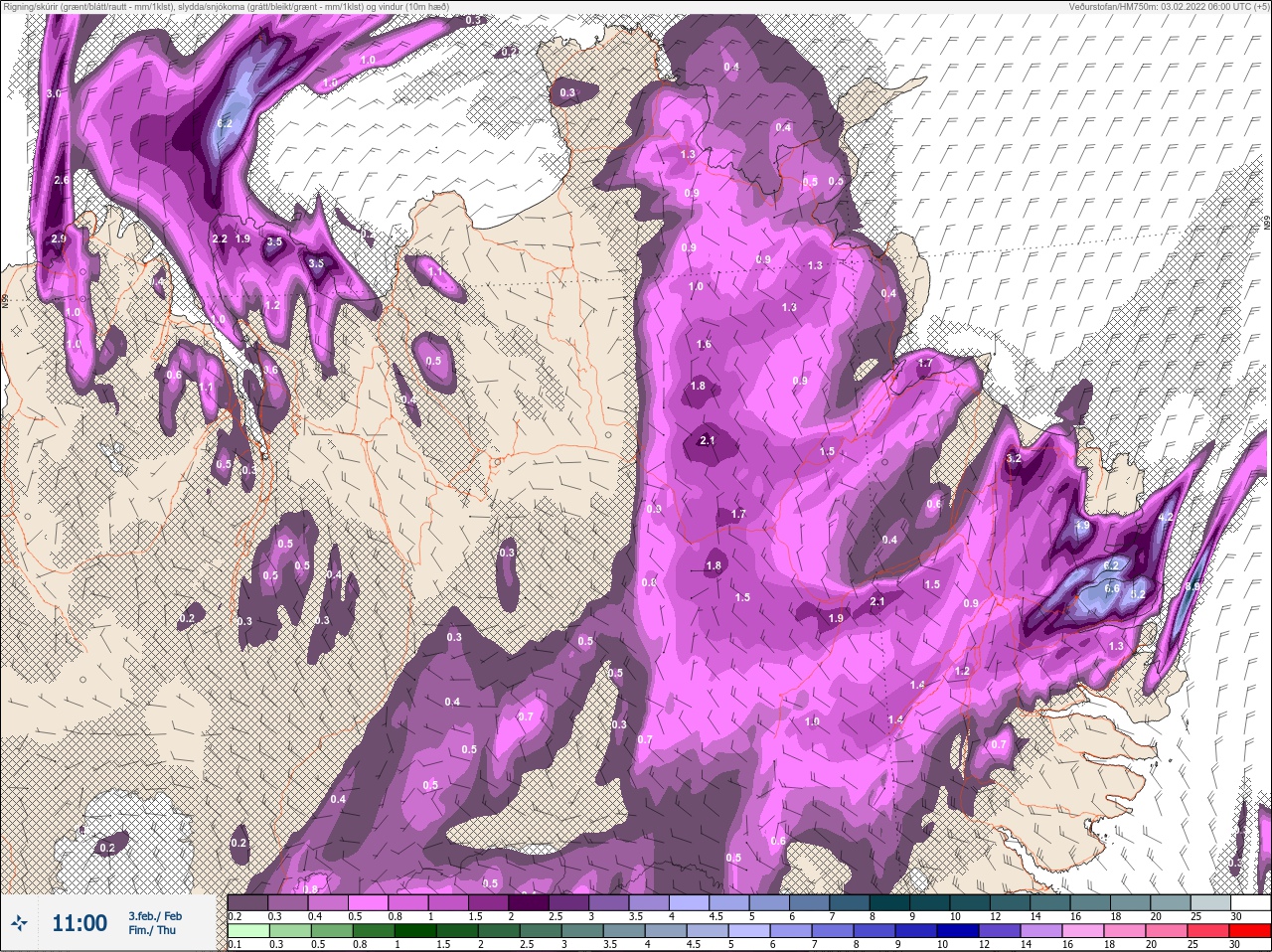Select the 30 red swatch in lower legend
Screen dimensions: 1272x952
click(1249, 931)
